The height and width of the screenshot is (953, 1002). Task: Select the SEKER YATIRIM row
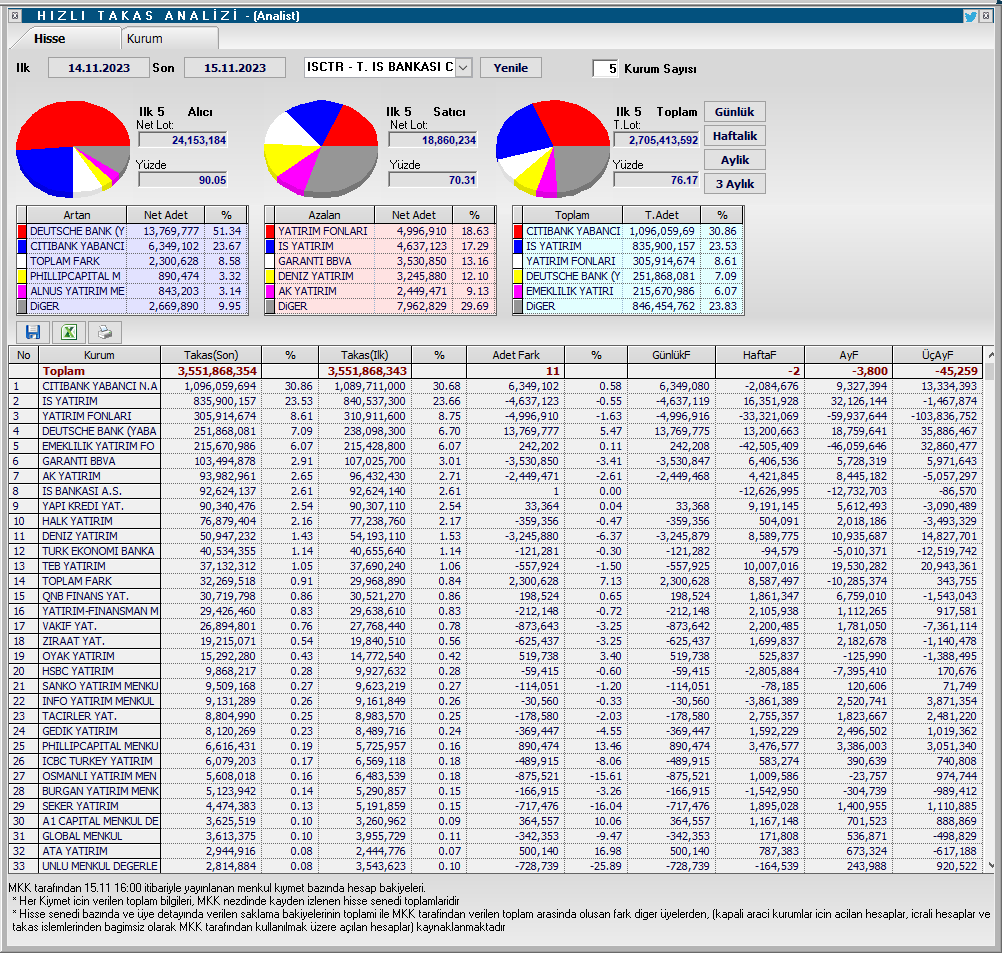click(495, 806)
